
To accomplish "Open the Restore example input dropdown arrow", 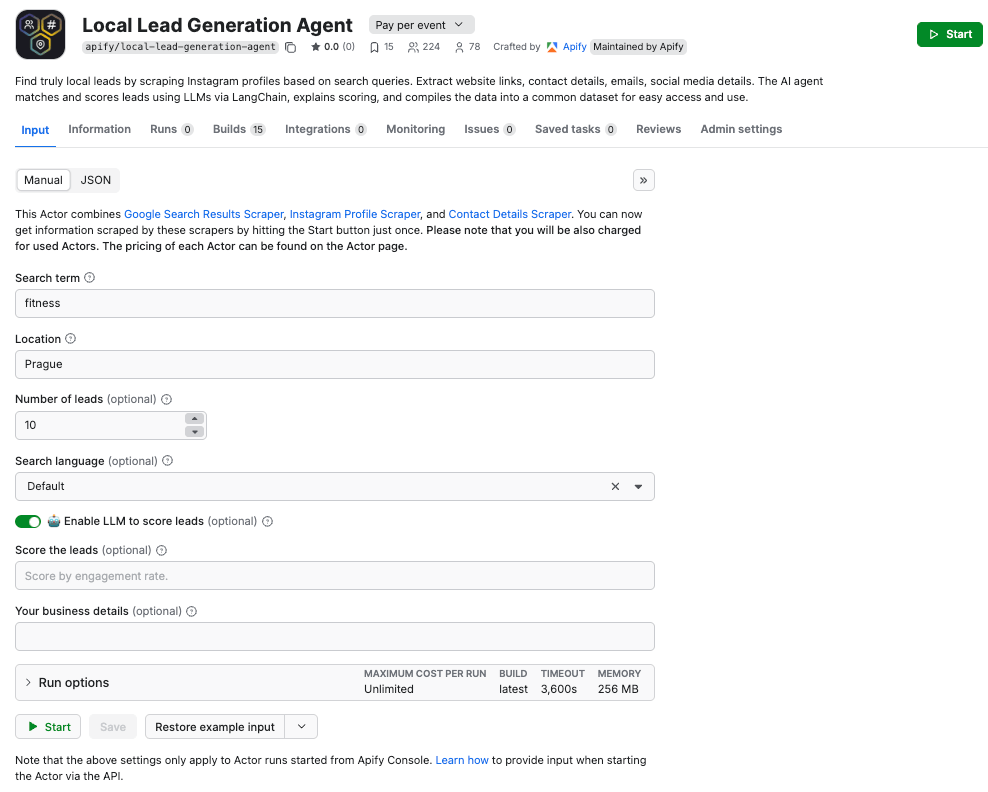I will point(301,726).
